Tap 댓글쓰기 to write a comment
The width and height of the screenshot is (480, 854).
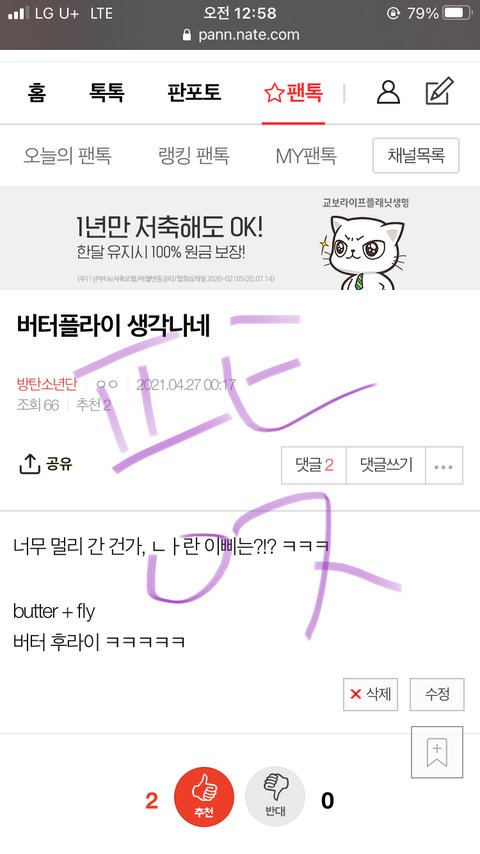point(386,466)
